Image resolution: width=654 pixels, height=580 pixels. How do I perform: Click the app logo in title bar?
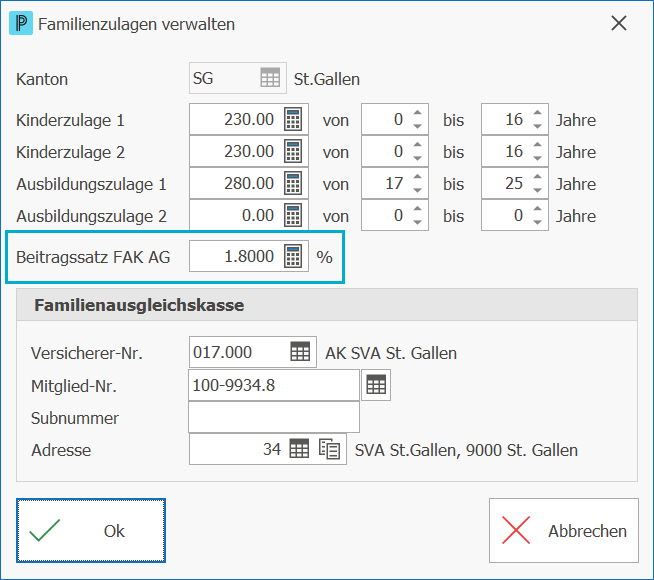click(x=21, y=24)
